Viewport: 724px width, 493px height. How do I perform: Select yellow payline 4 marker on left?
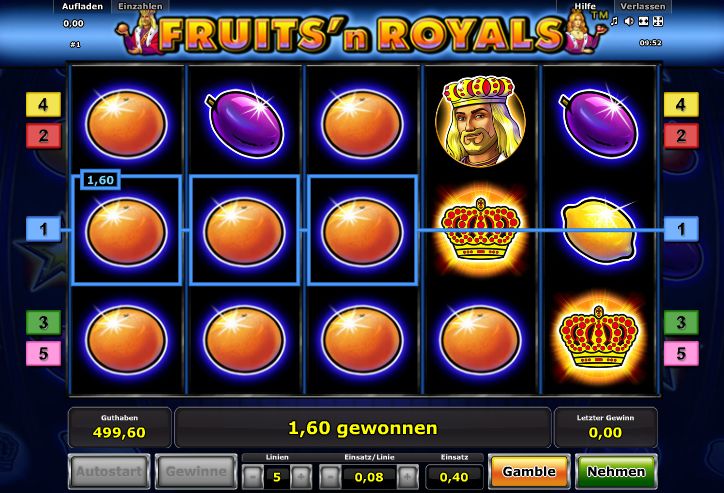43,104
